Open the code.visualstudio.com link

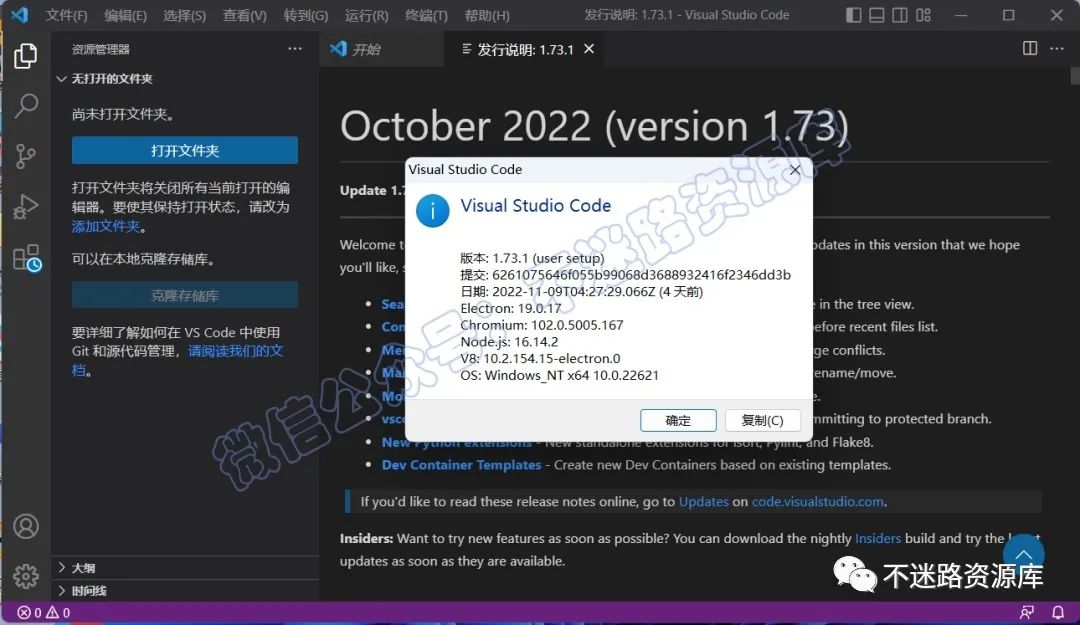coord(818,502)
